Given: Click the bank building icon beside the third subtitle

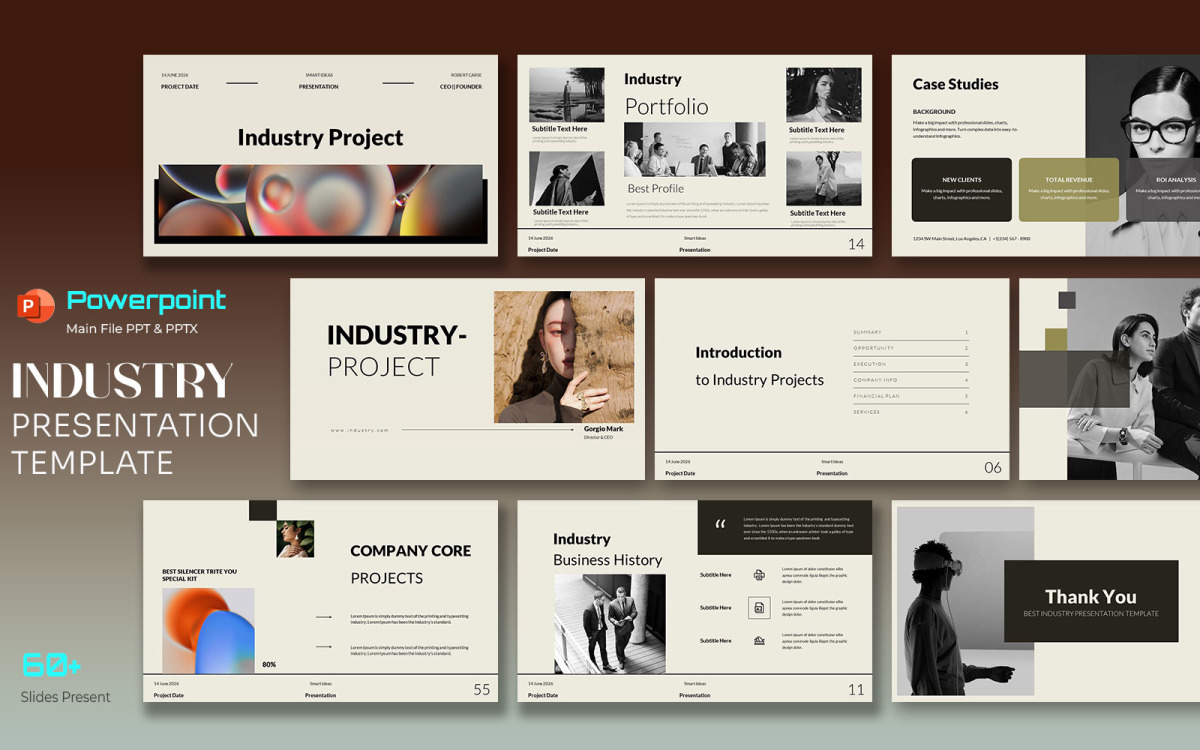Looking at the screenshot, I should pos(759,641).
